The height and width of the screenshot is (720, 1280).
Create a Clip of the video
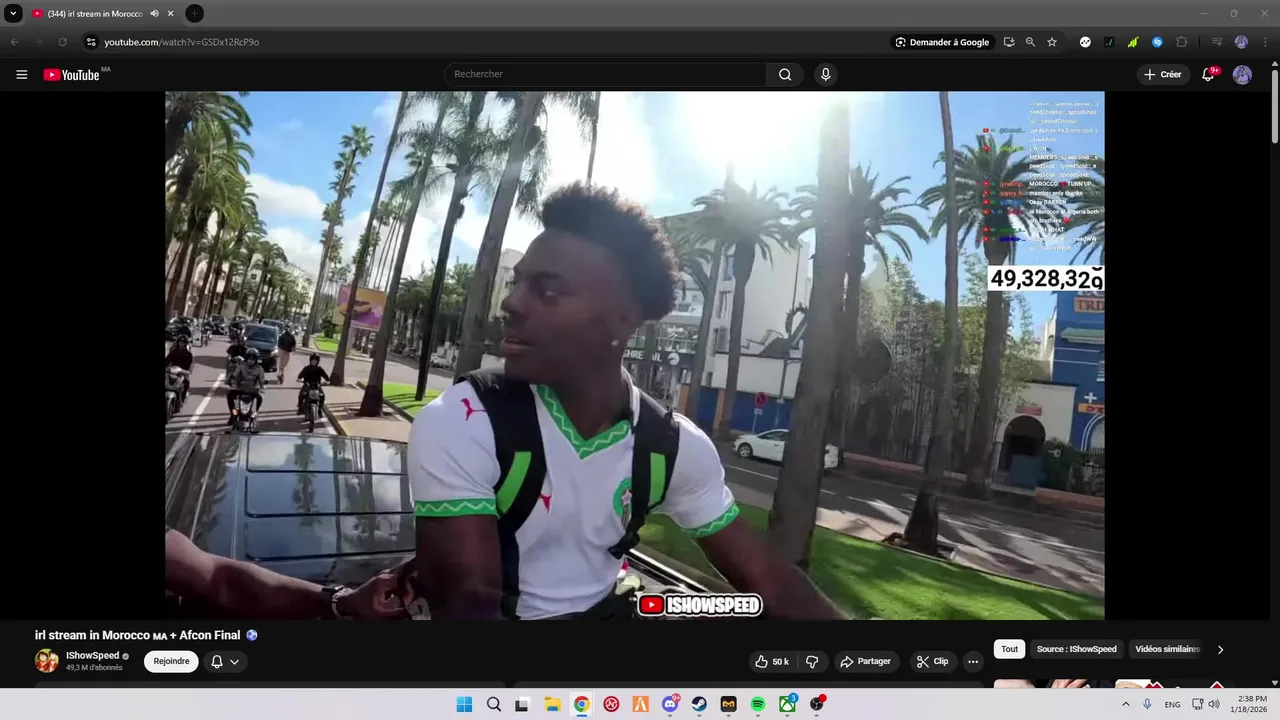(x=932, y=662)
